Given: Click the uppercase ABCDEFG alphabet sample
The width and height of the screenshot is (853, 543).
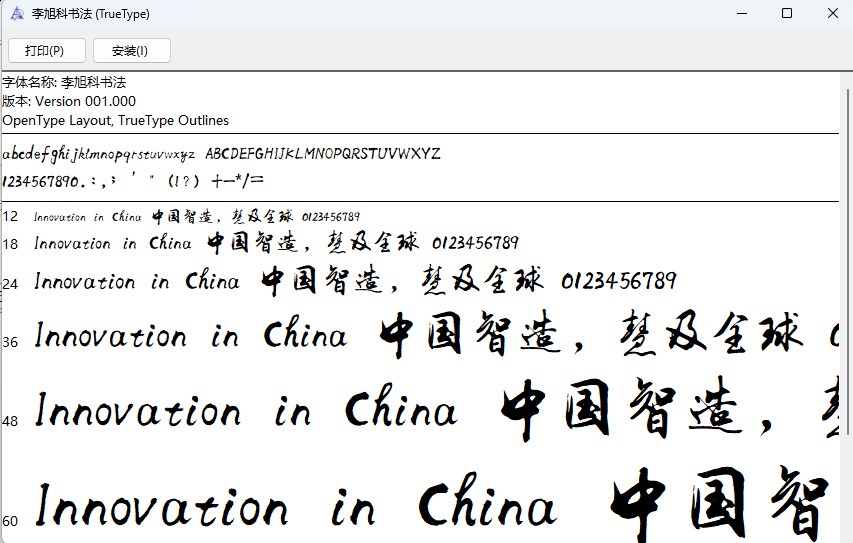Looking at the screenshot, I should coord(322,154).
